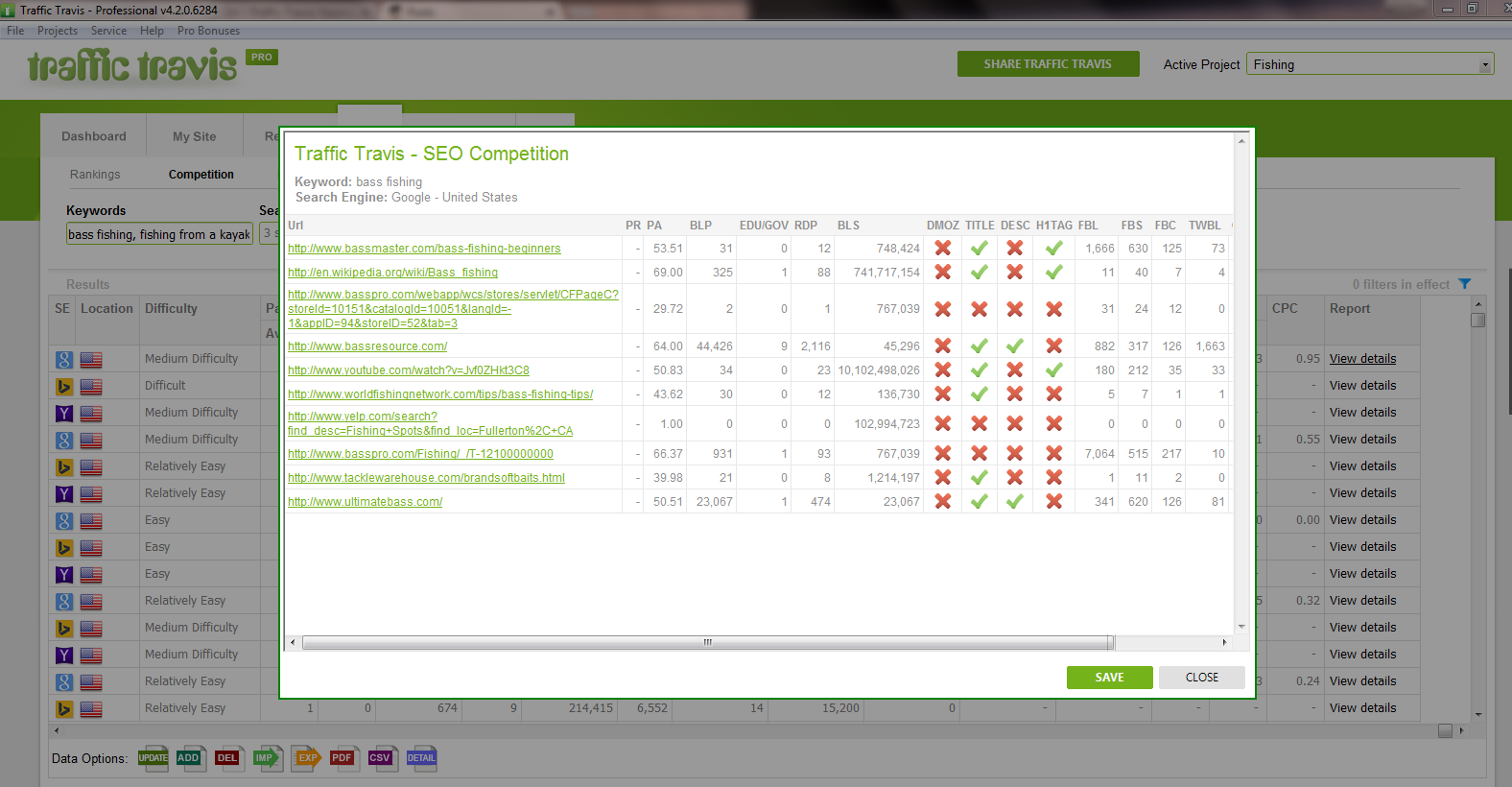Click the CLOSE button in dialog

click(1202, 678)
